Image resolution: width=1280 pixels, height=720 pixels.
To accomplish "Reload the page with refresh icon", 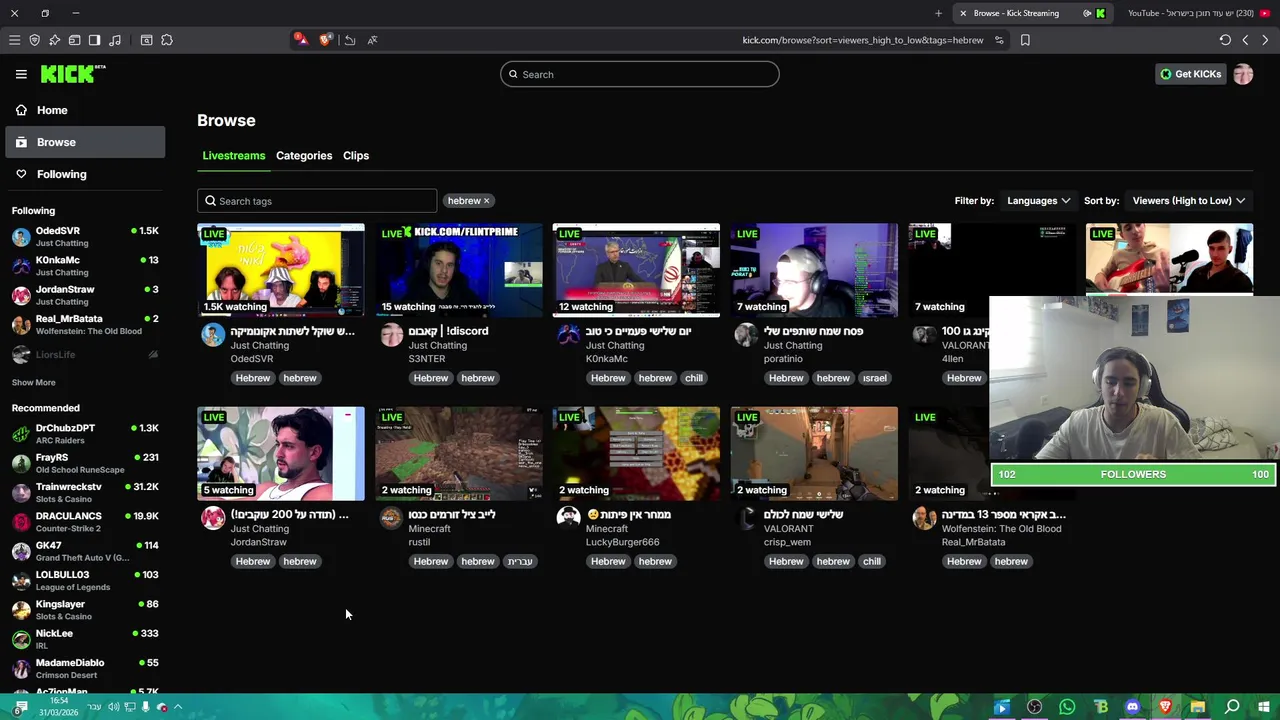I will (1225, 40).
